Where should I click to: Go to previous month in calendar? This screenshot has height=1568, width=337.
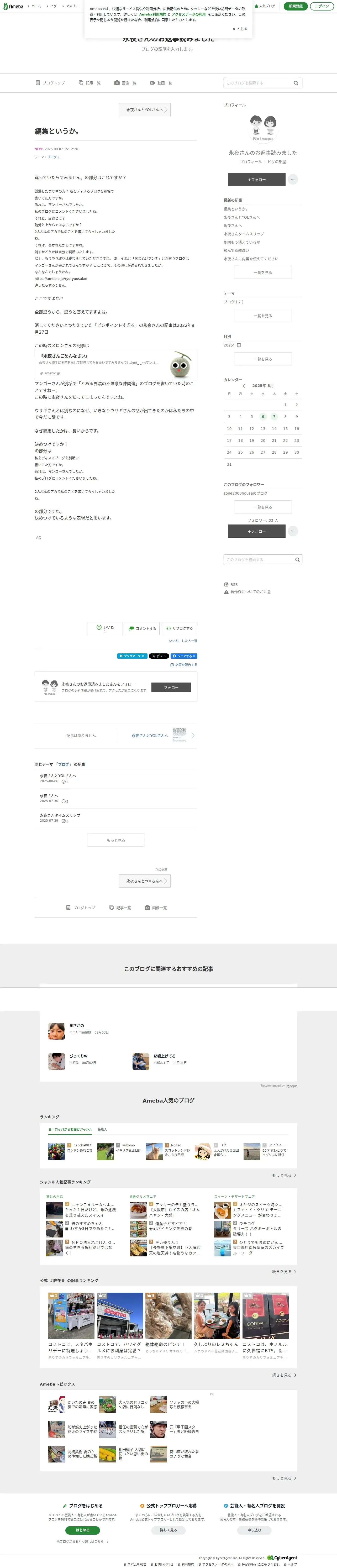pyautogui.click(x=243, y=386)
